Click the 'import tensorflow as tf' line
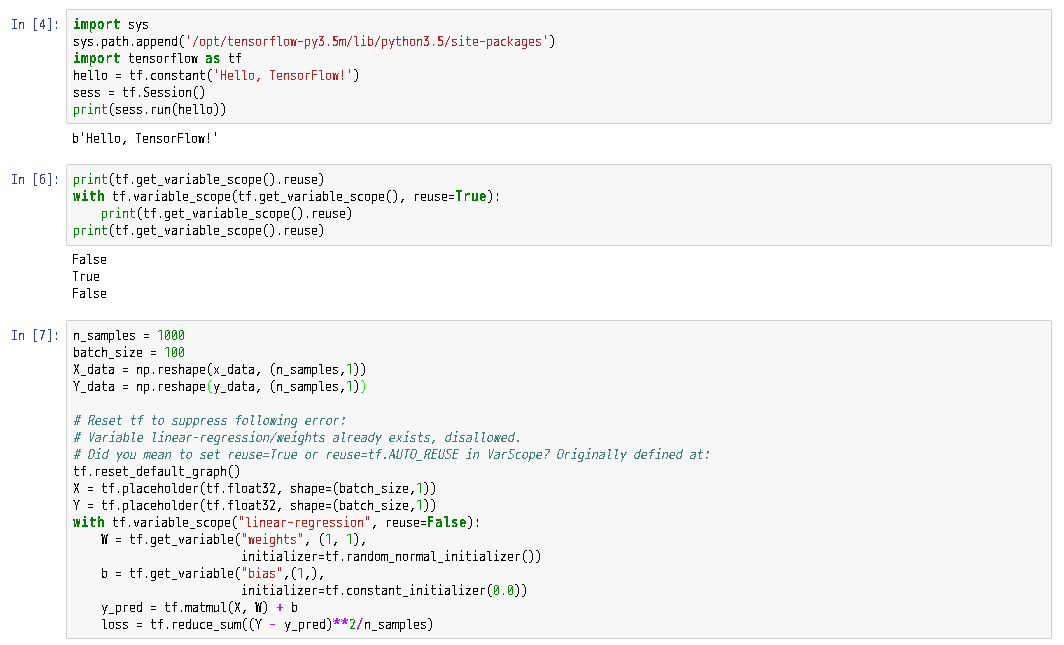The image size is (1064, 645). (x=157, y=58)
